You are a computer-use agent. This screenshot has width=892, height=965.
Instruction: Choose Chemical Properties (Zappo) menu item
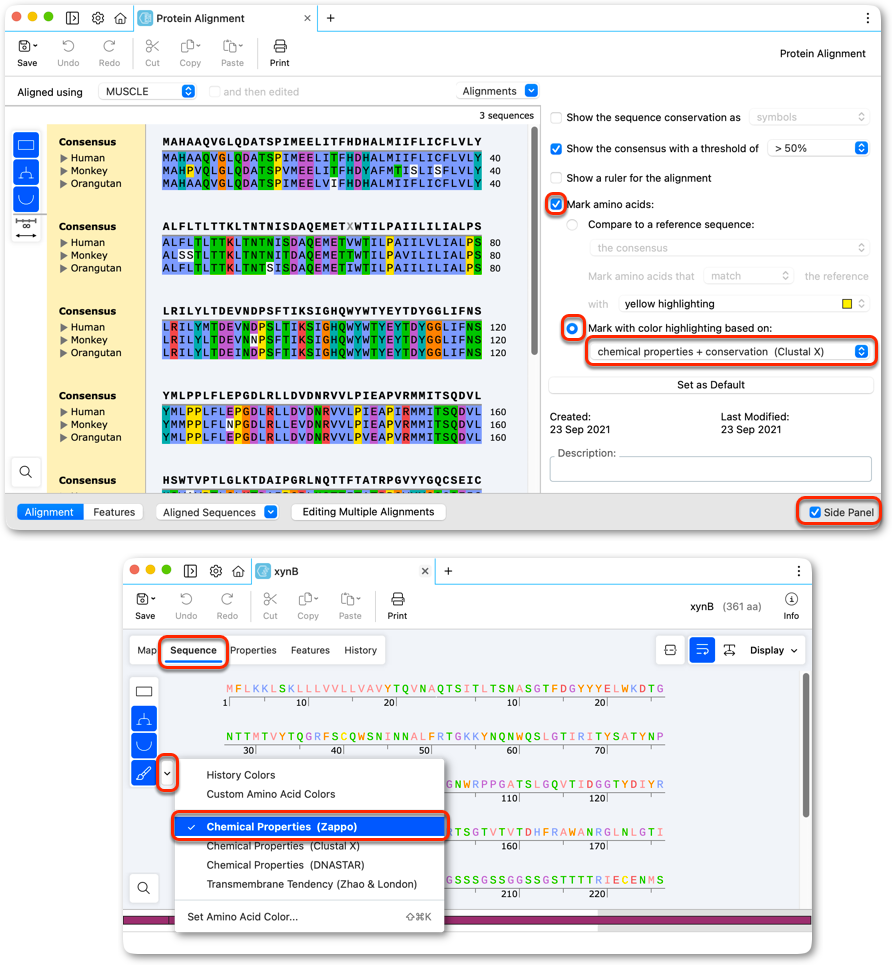(310, 827)
